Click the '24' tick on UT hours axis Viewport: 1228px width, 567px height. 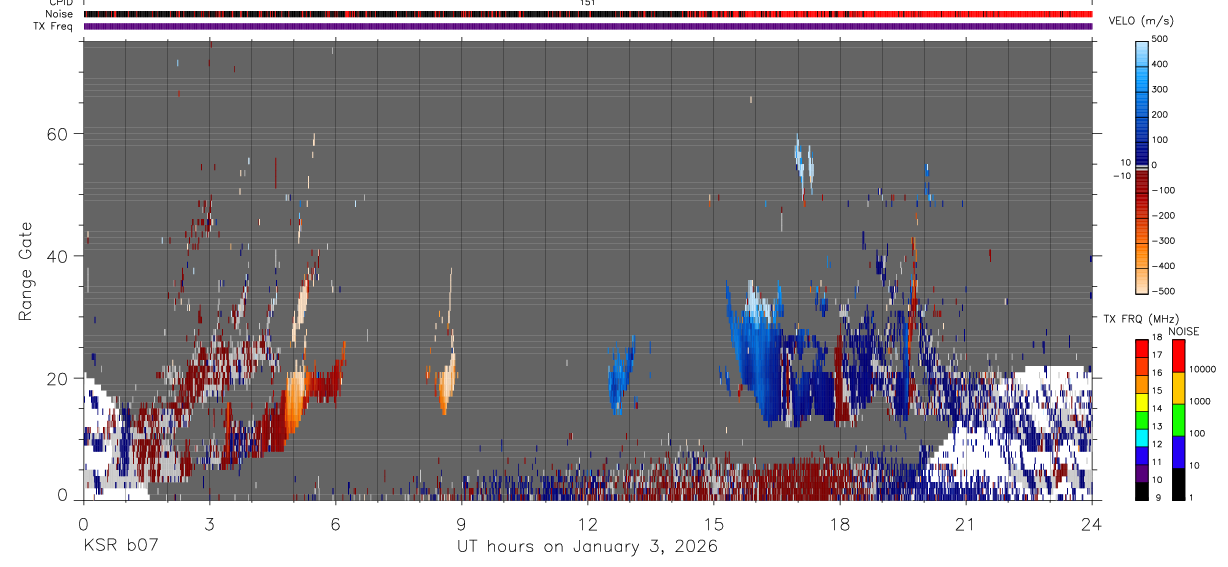[x=1092, y=524]
